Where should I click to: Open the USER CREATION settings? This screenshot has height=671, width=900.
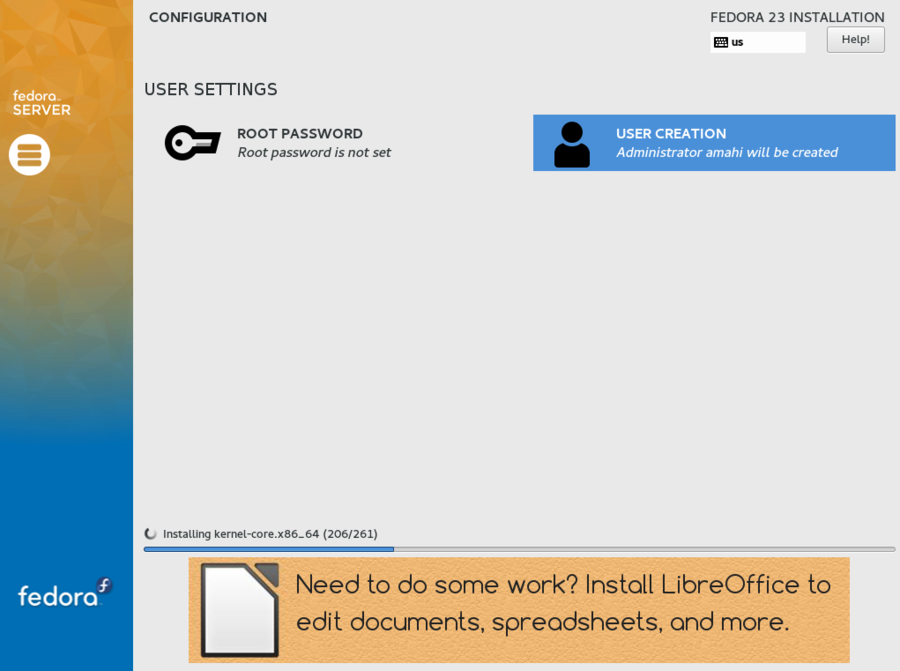tap(671, 134)
